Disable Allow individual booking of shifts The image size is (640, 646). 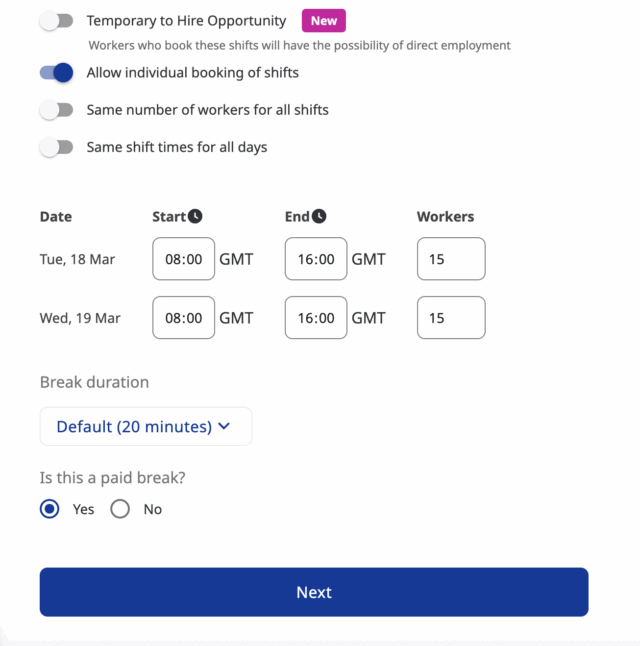[x=56, y=73]
